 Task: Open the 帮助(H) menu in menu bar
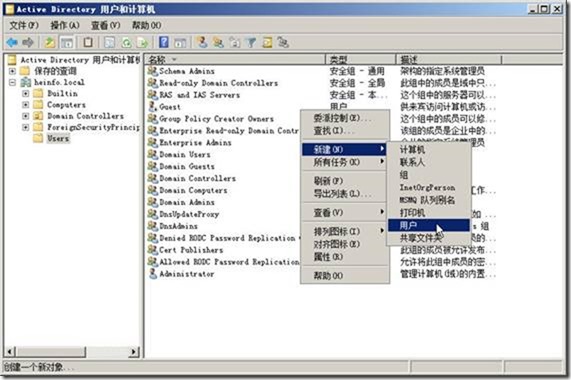(146, 25)
